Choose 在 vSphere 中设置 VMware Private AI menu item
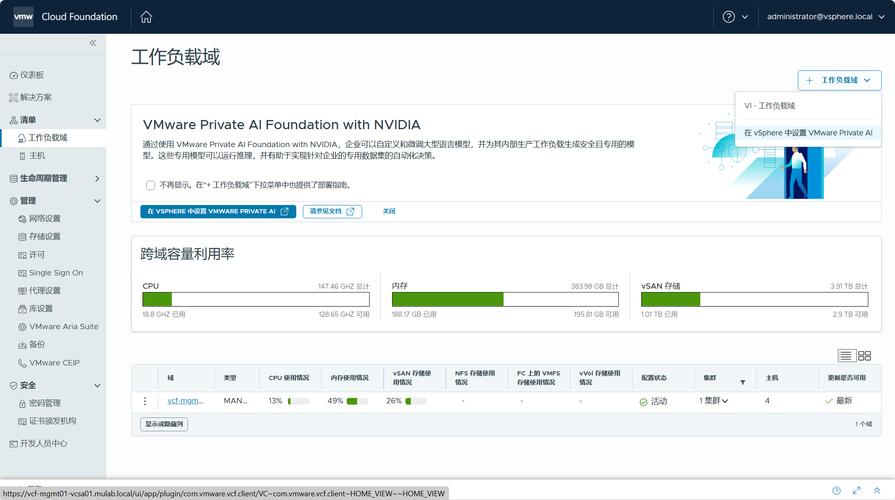The height and width of the screenshot is (500, 895). tap(808, 132)
